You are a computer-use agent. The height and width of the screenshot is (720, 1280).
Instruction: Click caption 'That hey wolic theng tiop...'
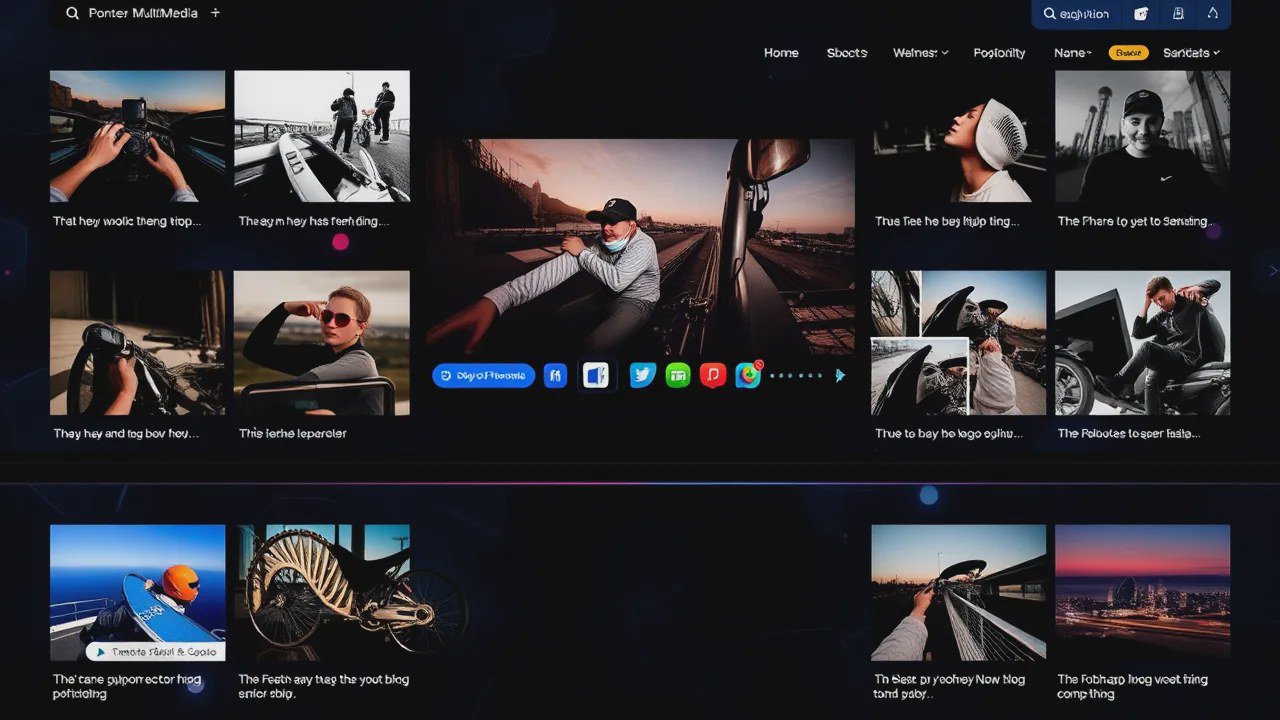127,221
